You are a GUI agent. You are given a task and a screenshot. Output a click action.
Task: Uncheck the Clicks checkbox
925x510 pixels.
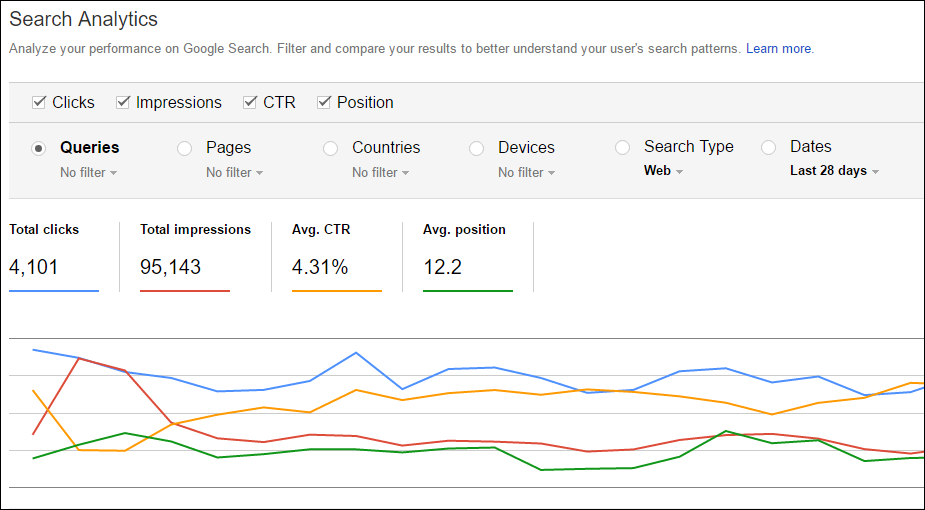point(39,103)
